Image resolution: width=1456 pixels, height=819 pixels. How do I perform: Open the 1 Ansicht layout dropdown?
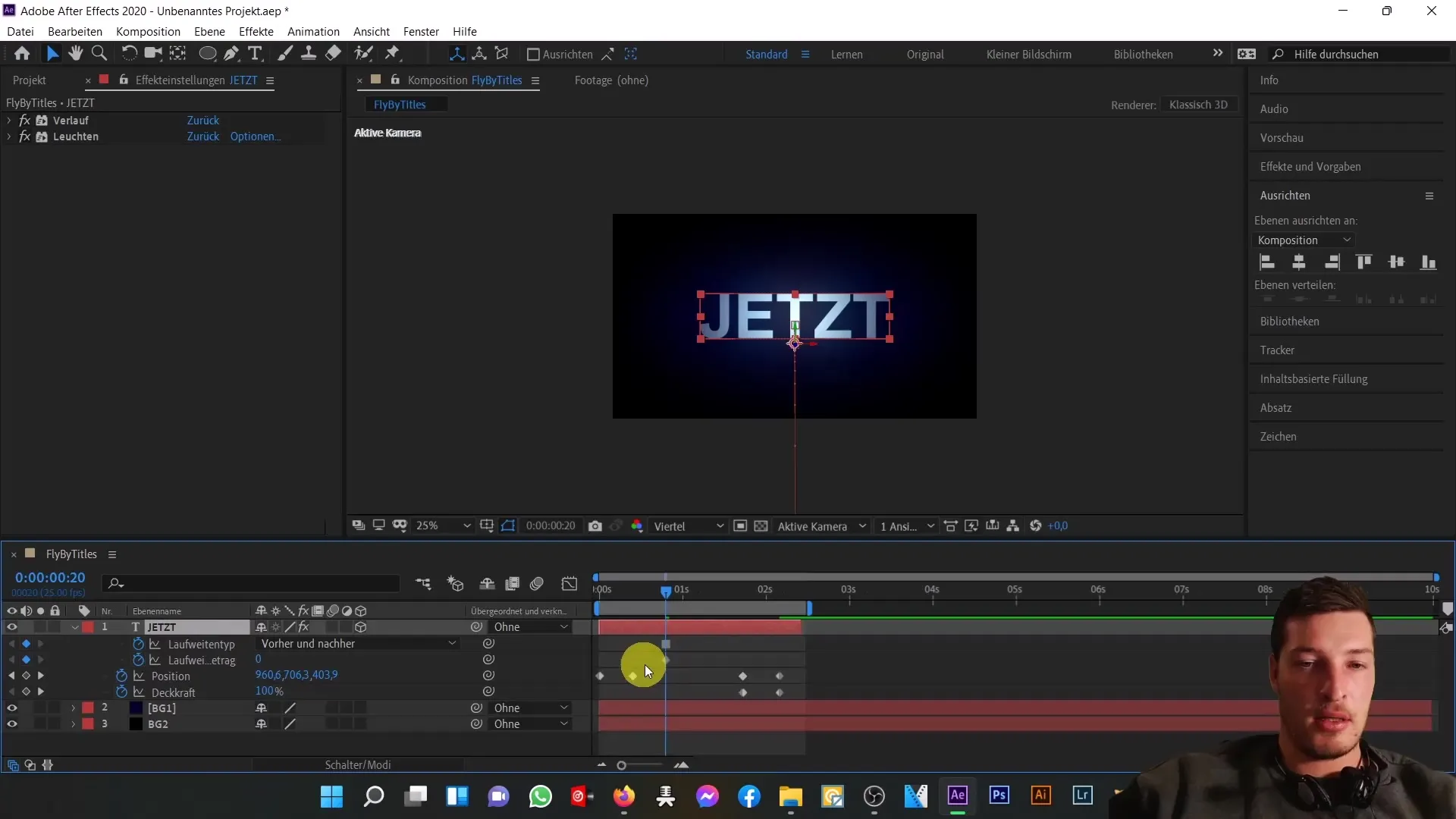[x=906, y=526]
